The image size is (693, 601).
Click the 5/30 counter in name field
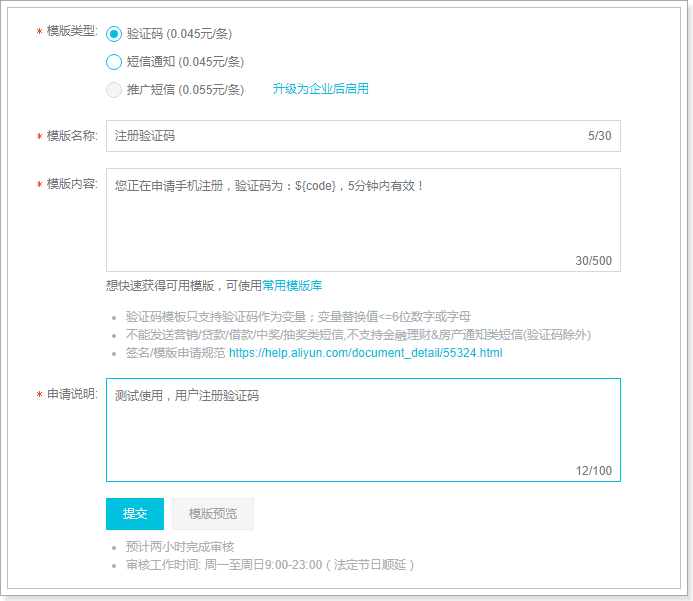point(599,136)
